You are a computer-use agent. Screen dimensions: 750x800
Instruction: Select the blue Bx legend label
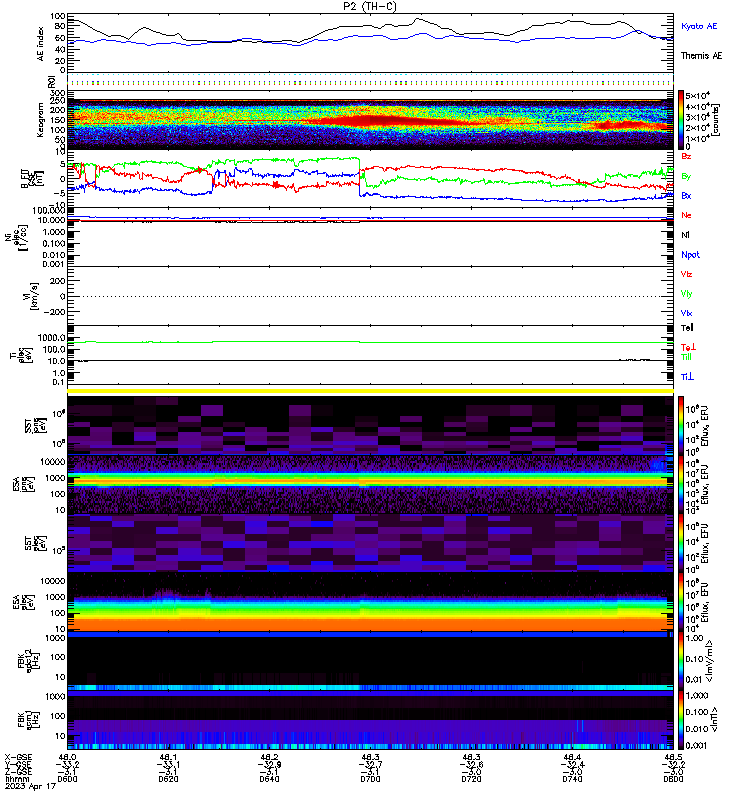[x=686, y=196]
